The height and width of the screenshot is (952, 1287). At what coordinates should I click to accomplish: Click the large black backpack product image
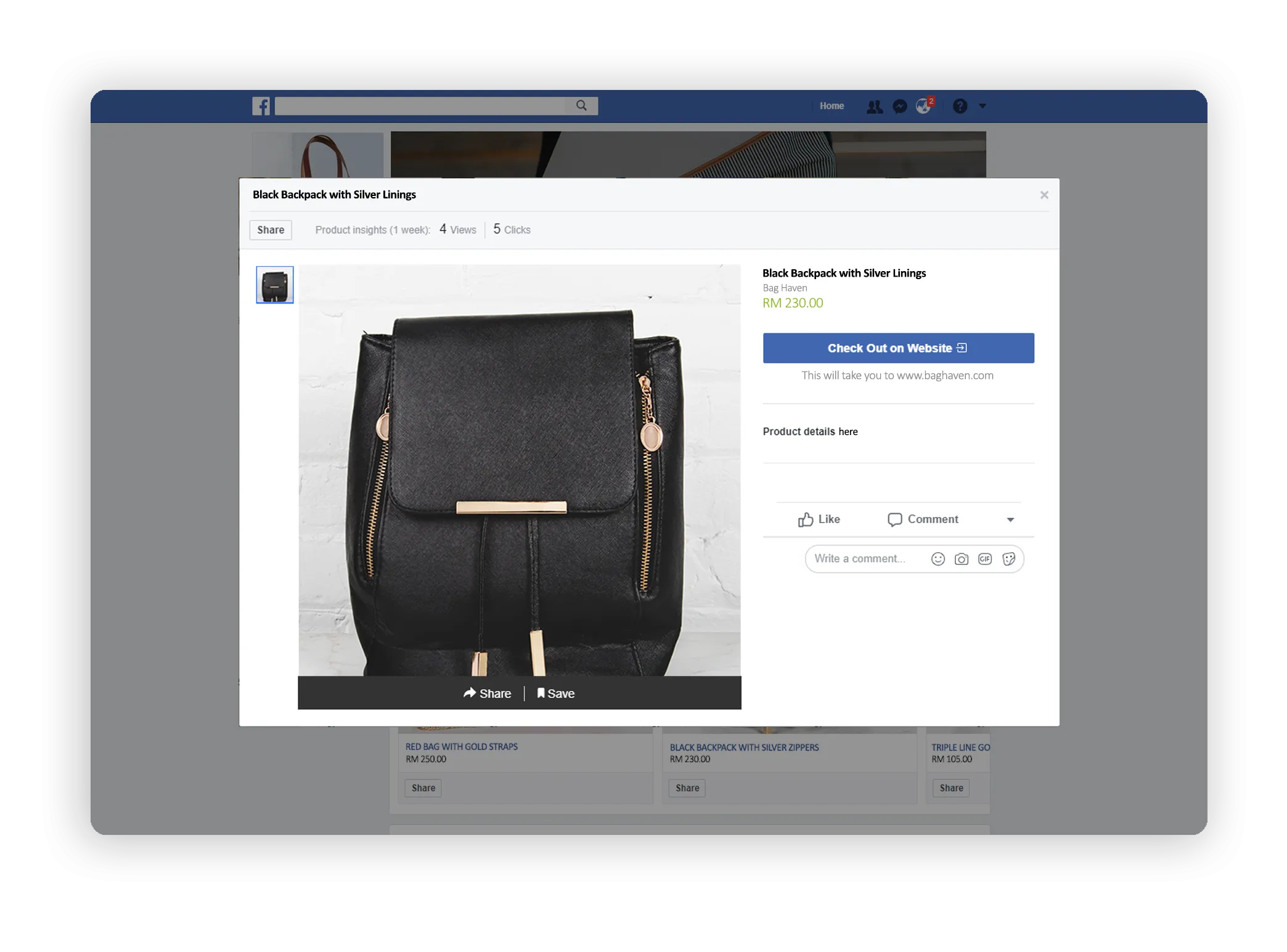pyautogui.click(x=520, y=471)
